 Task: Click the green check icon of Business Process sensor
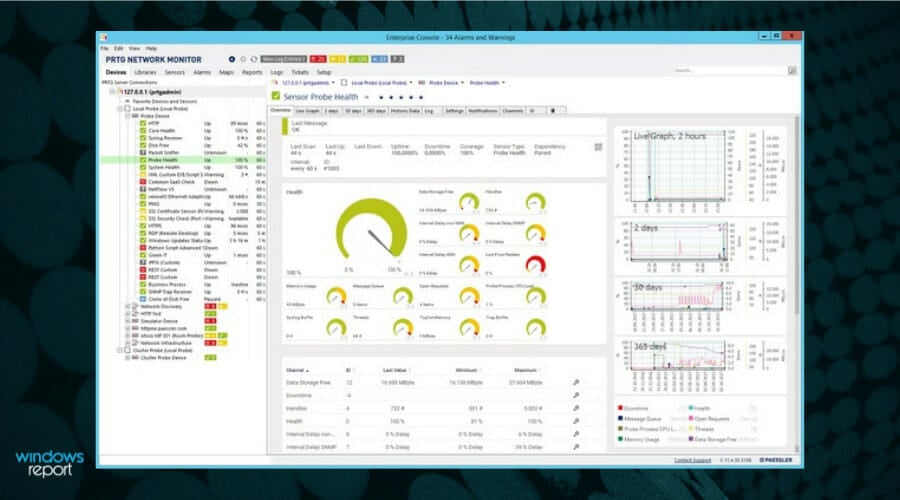(143, 285)
